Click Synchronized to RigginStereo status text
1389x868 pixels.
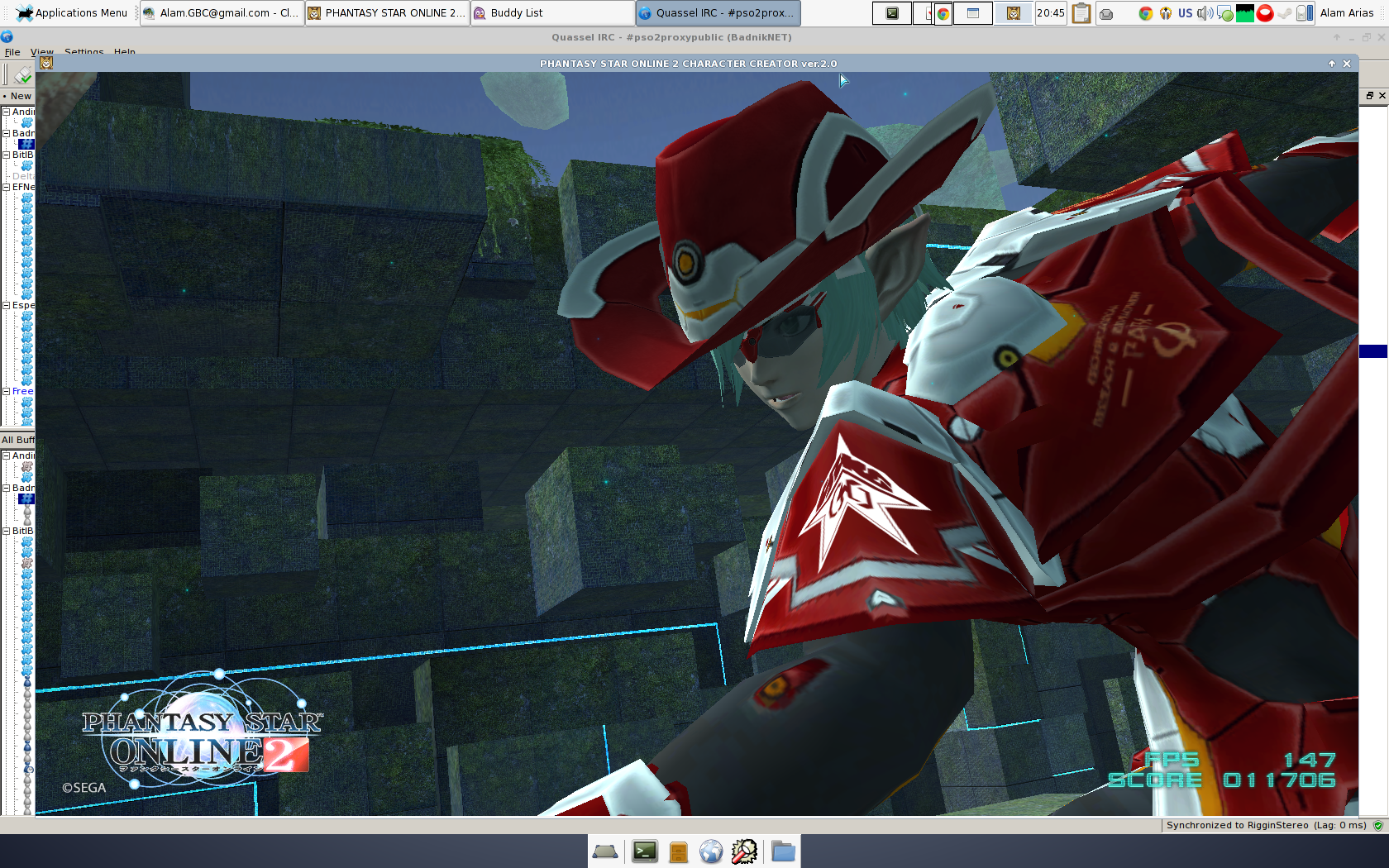pyautogui.click(x=1266, y=825)
